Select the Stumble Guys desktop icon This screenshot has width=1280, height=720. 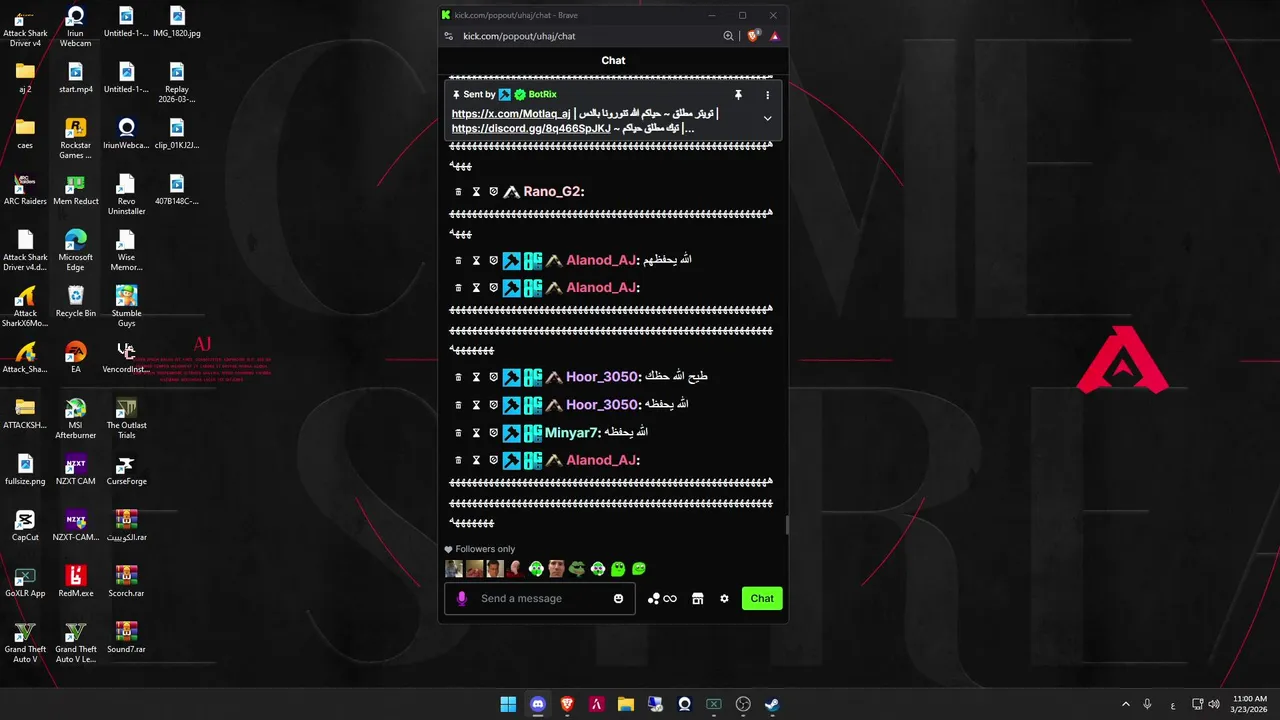pyautogui.click(x=126, y=306)
